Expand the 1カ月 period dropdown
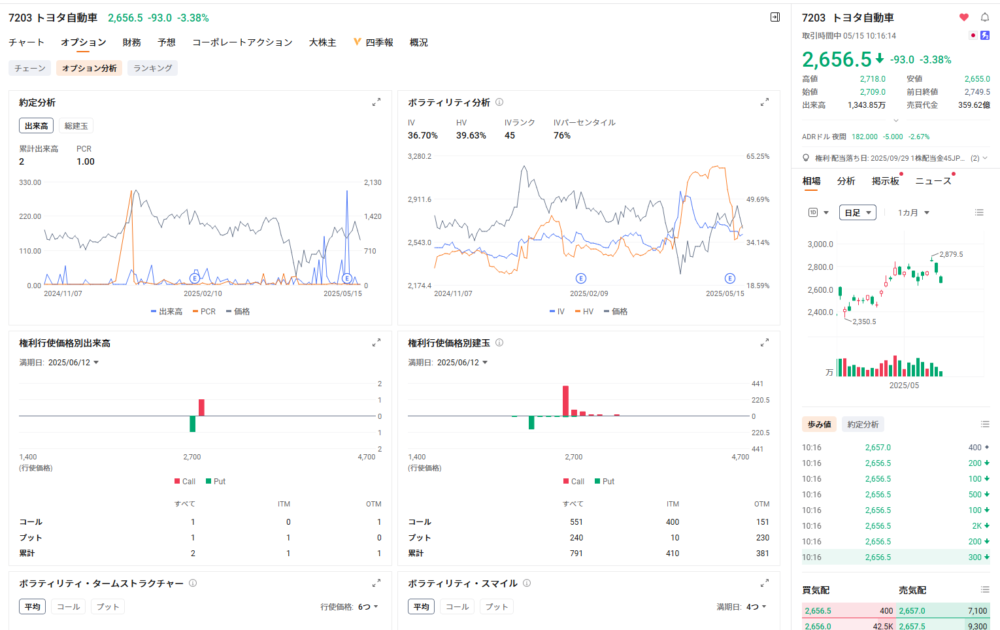 coord(913,212)
